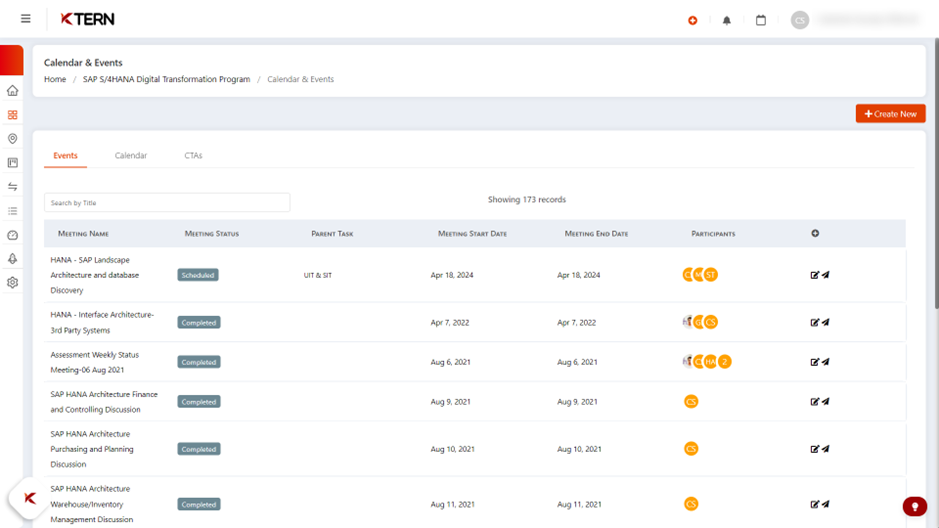Go to Home breadcrumb link
This screenshot has width=939, height=528.
pyautogui.click(x=55, y=79)
